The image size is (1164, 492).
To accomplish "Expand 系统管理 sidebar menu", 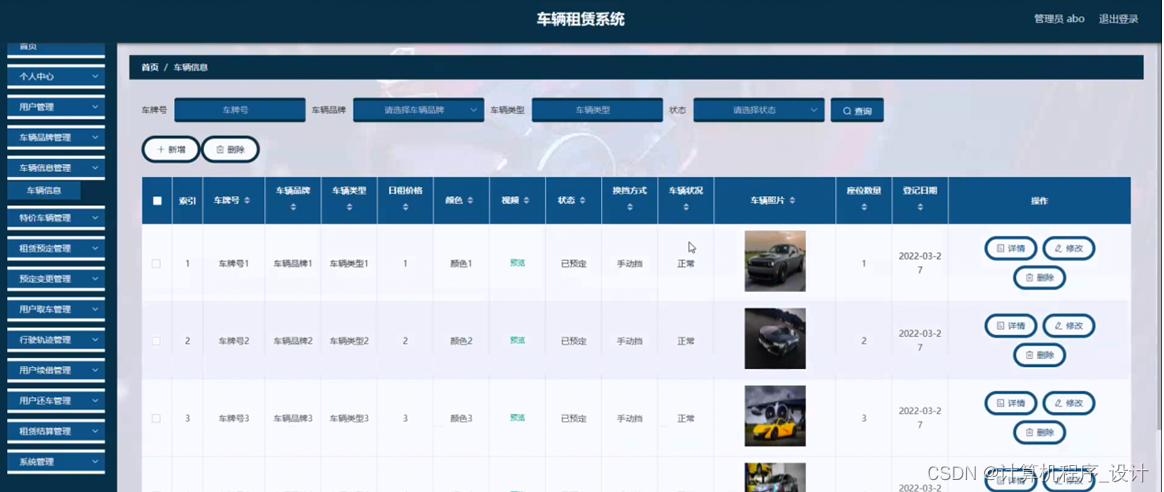I will coord(56,462).
